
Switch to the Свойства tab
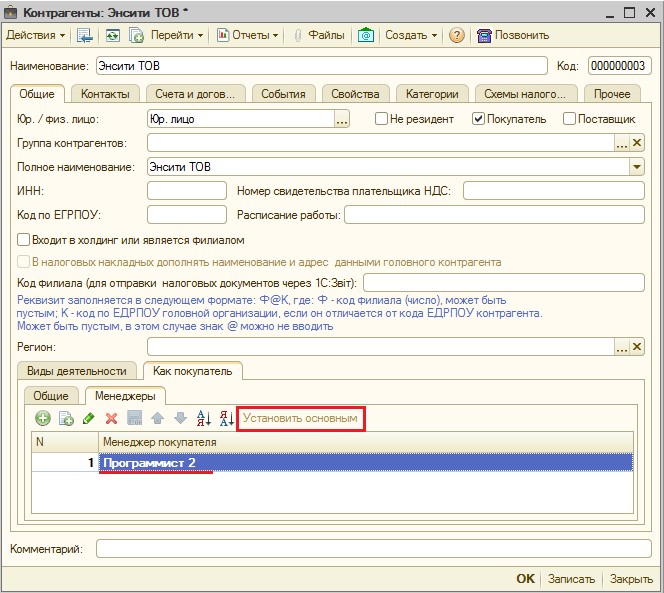pyautogui.click(x=355, y=94)
